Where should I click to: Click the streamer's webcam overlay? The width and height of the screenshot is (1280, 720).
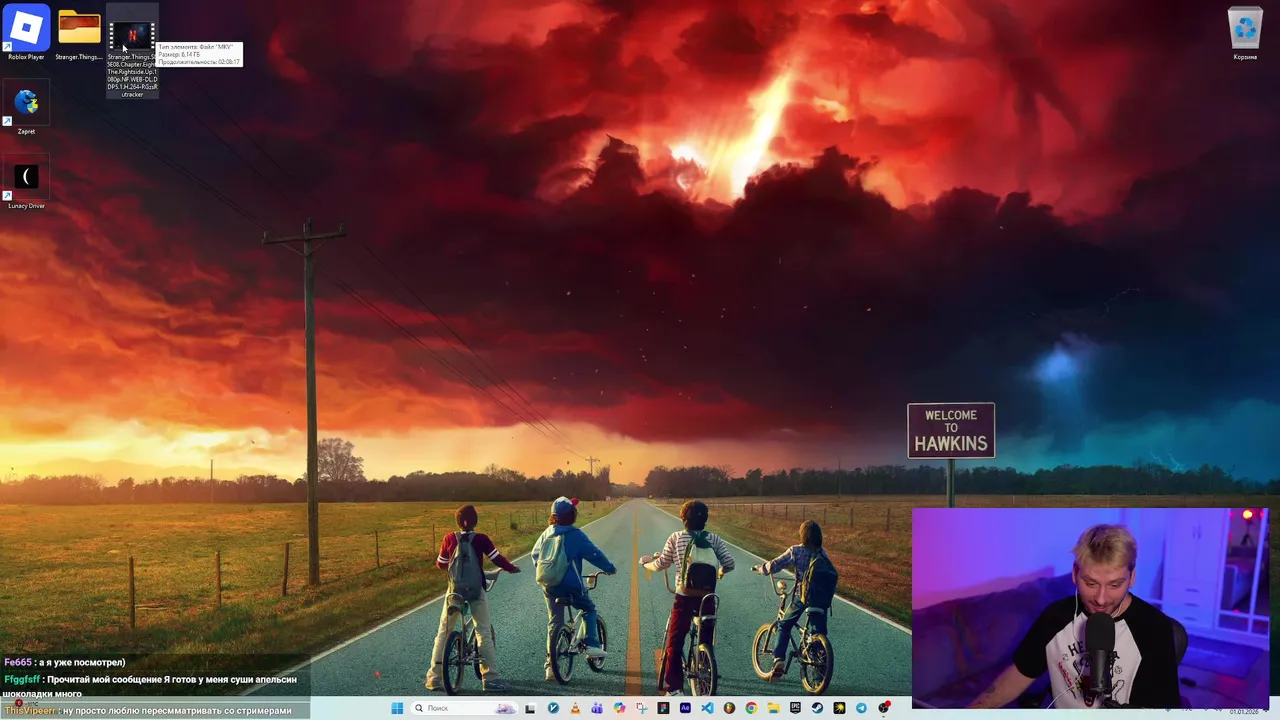pos(1091,608)
